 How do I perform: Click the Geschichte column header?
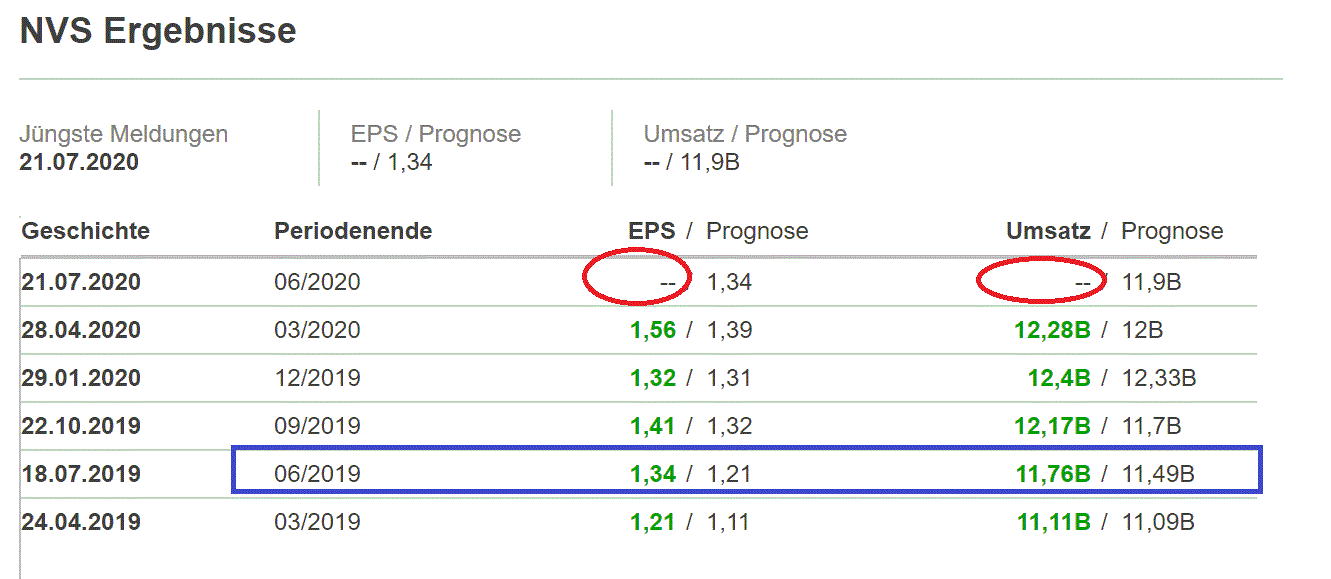86,231
